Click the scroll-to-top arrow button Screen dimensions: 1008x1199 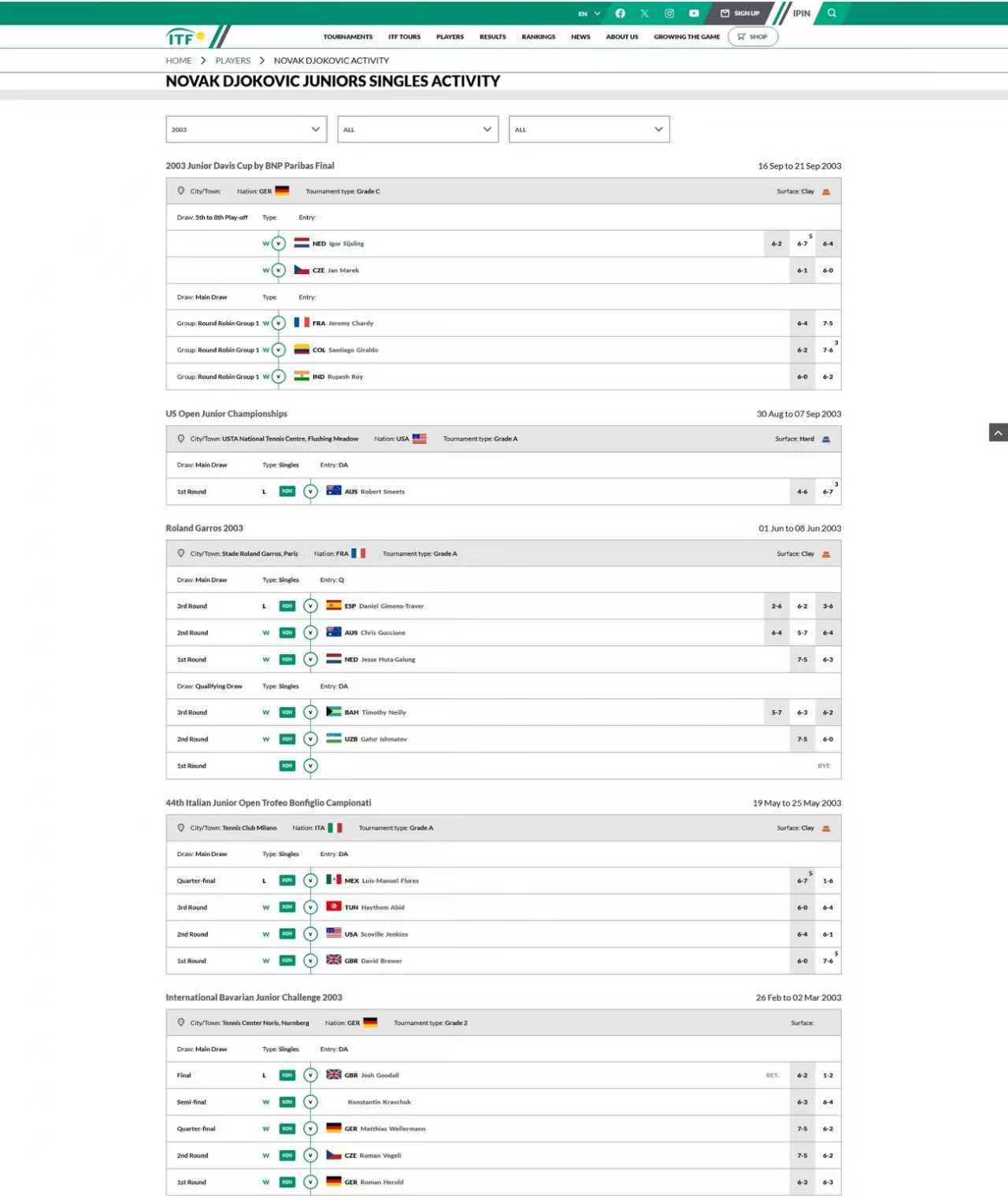(999, 432)
